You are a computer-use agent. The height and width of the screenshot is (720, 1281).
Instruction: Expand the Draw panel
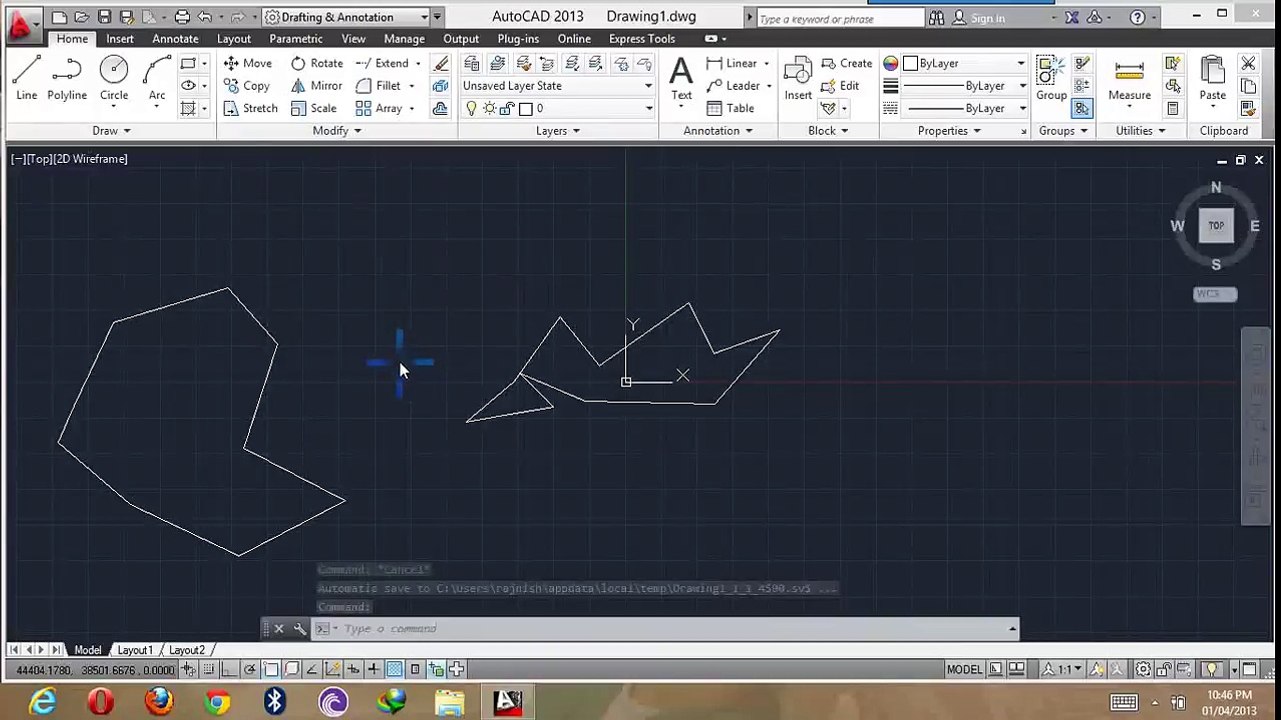pos(111,131)
